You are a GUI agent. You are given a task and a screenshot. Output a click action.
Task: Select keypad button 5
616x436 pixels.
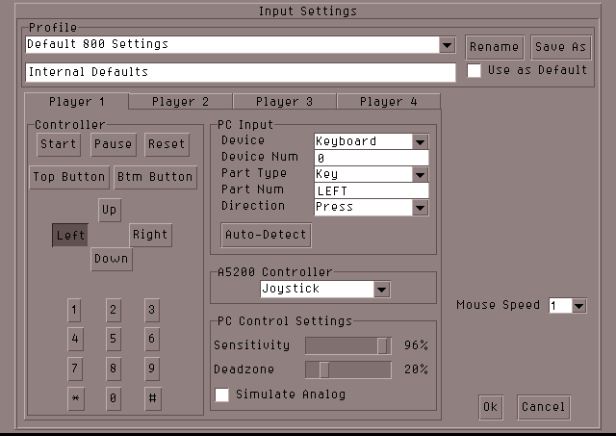click(113, 339)
